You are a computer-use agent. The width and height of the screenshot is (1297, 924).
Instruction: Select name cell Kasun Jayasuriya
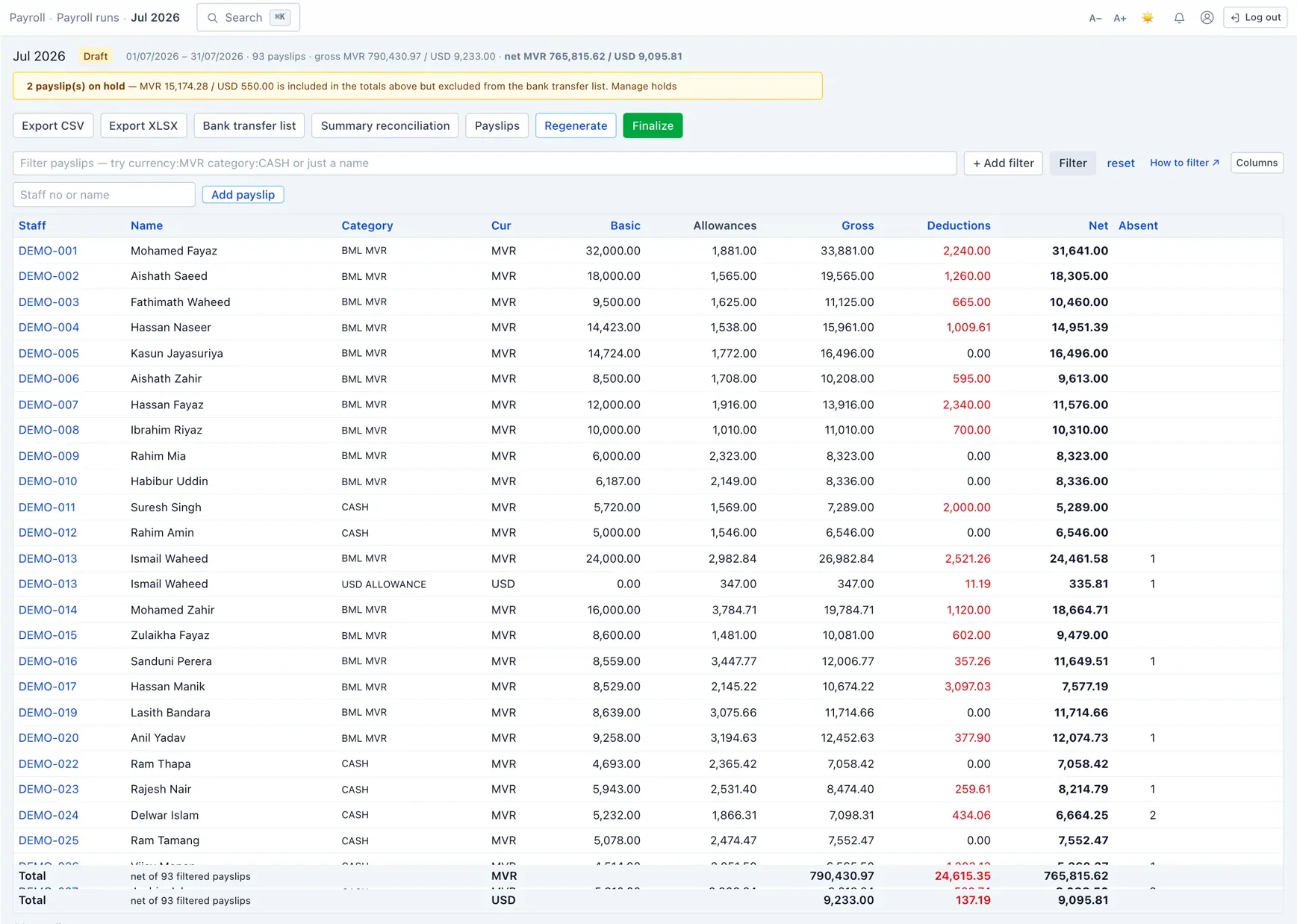(177, 354)
